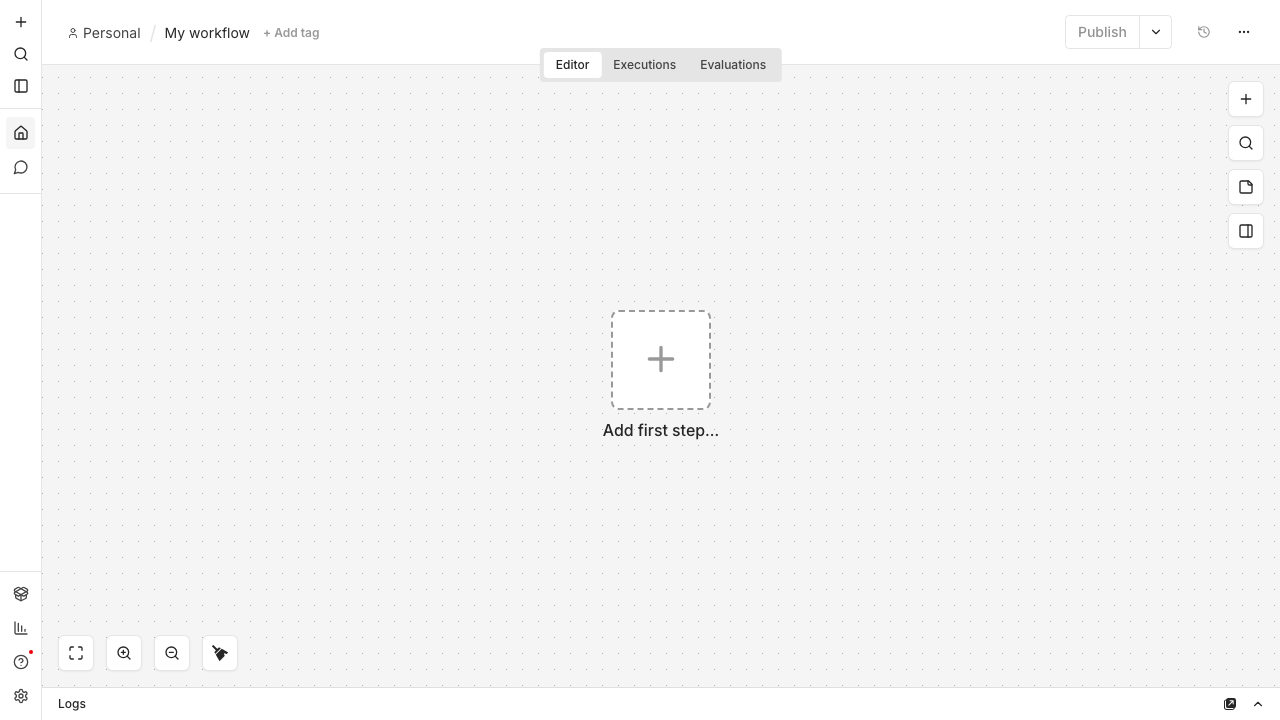The image size is (1280, 720).
Task: Click the plus icon in left sidebar
Action: coord(21,22)
